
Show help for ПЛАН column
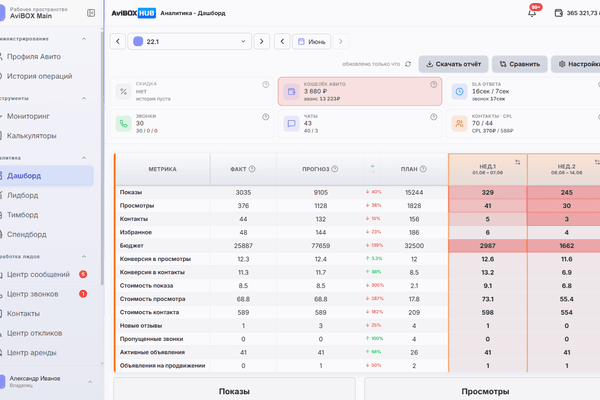tap(423, 169)
